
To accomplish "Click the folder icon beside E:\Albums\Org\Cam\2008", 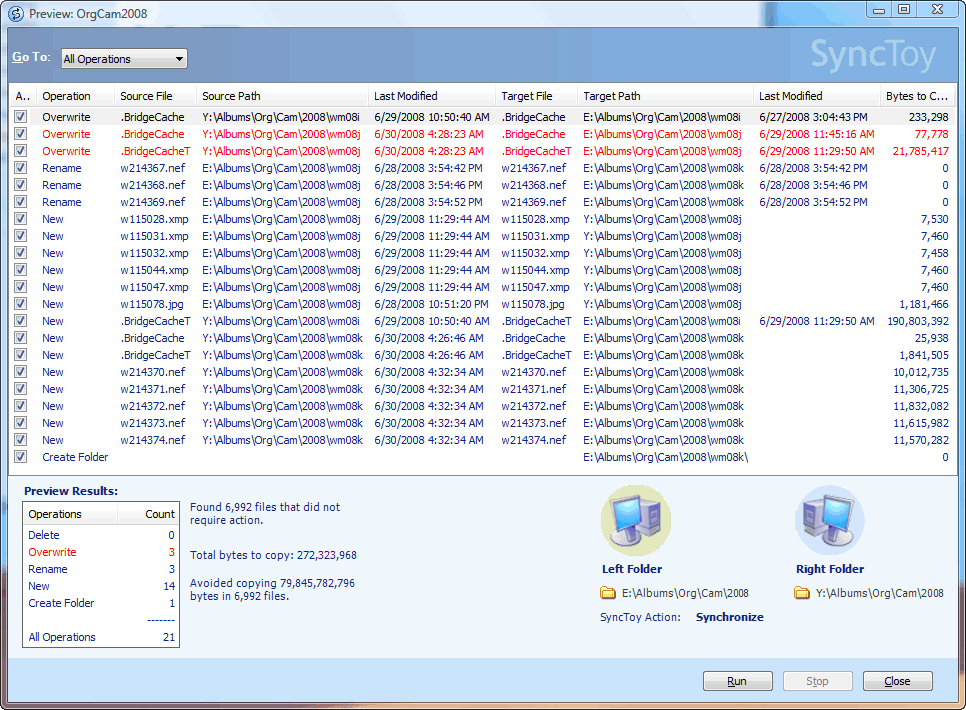I will click(608, 593).
